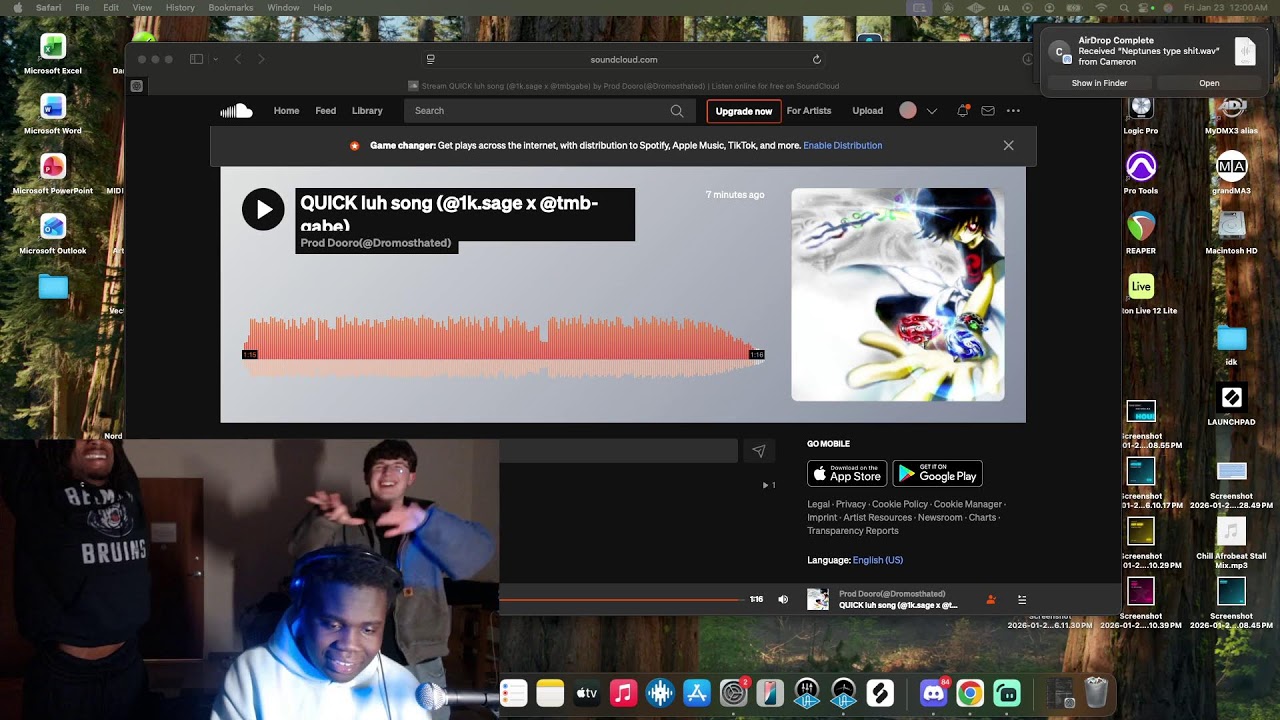Open the Legal footer link

819,504
